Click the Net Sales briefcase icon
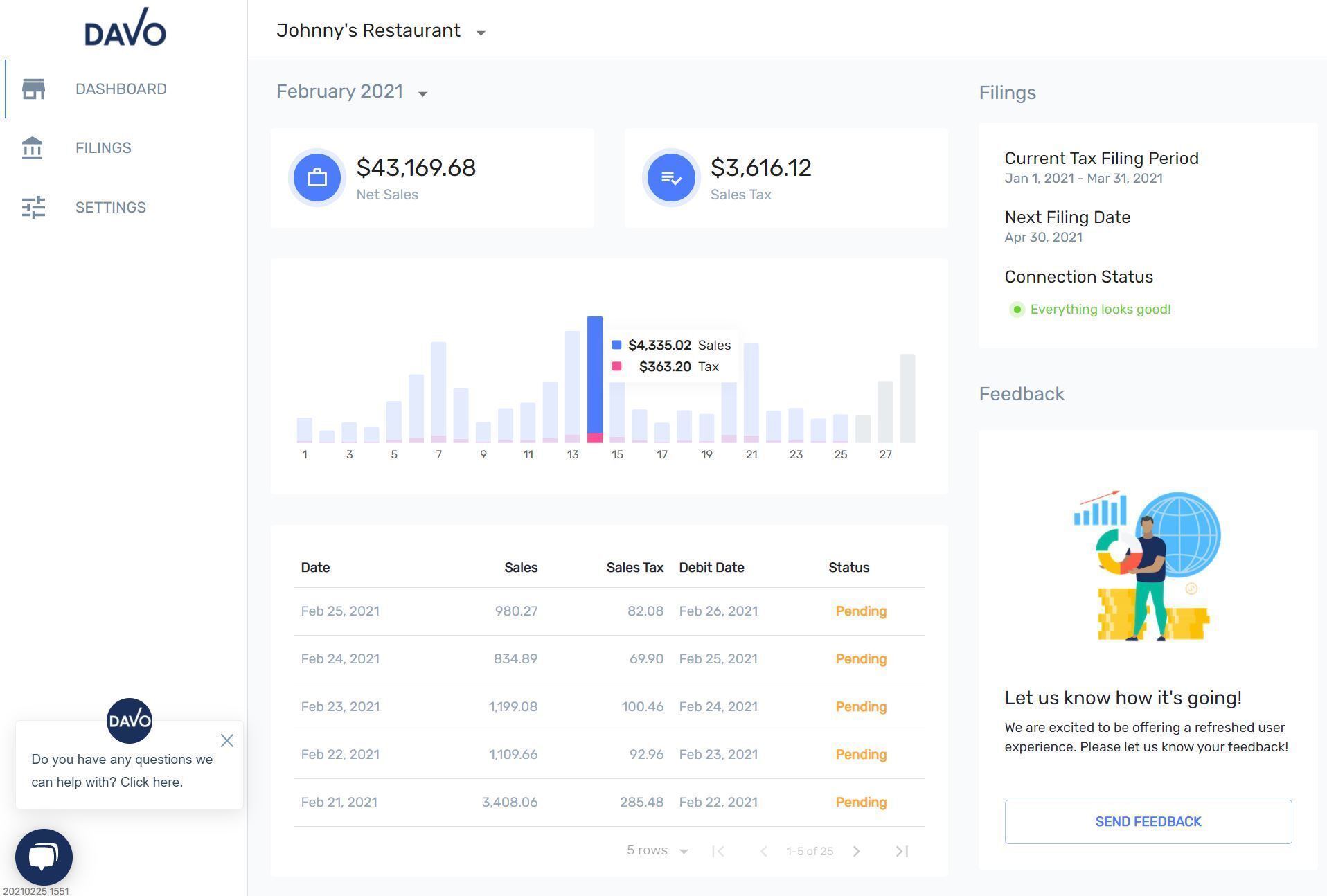 [x=317, y=178]
